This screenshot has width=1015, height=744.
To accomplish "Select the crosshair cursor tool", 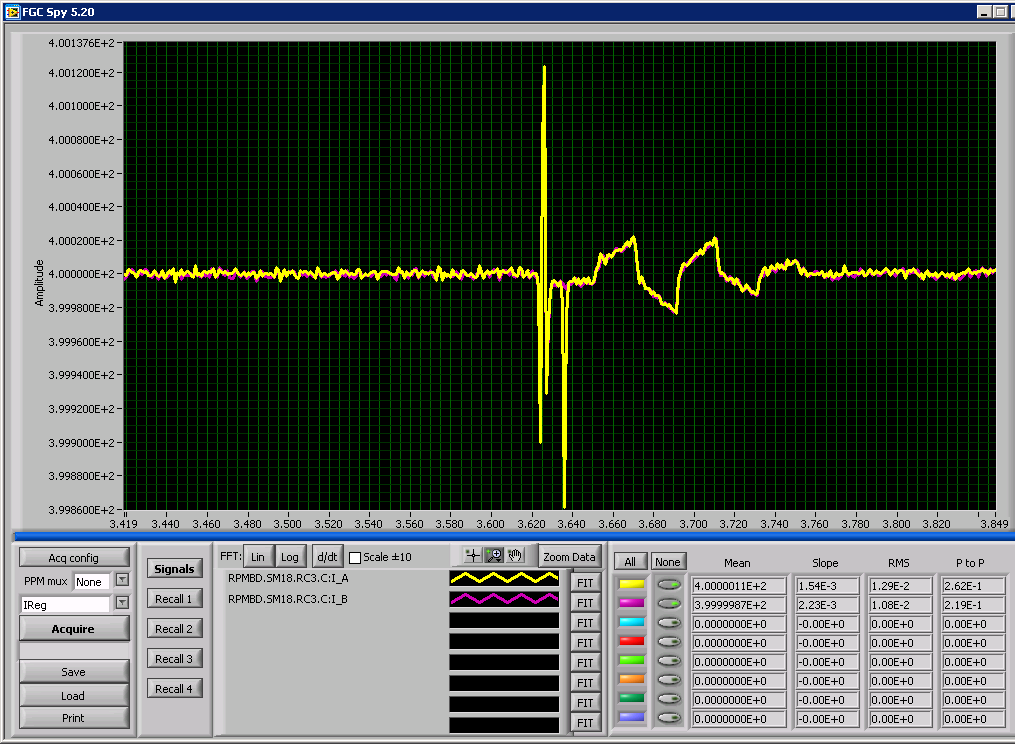I will pos(473,556).
